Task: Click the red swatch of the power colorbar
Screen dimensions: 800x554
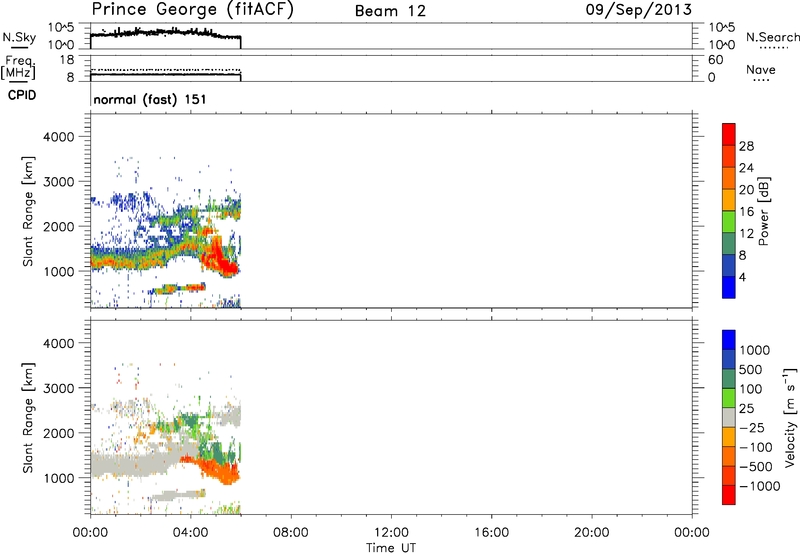Action: pos(729,134)
